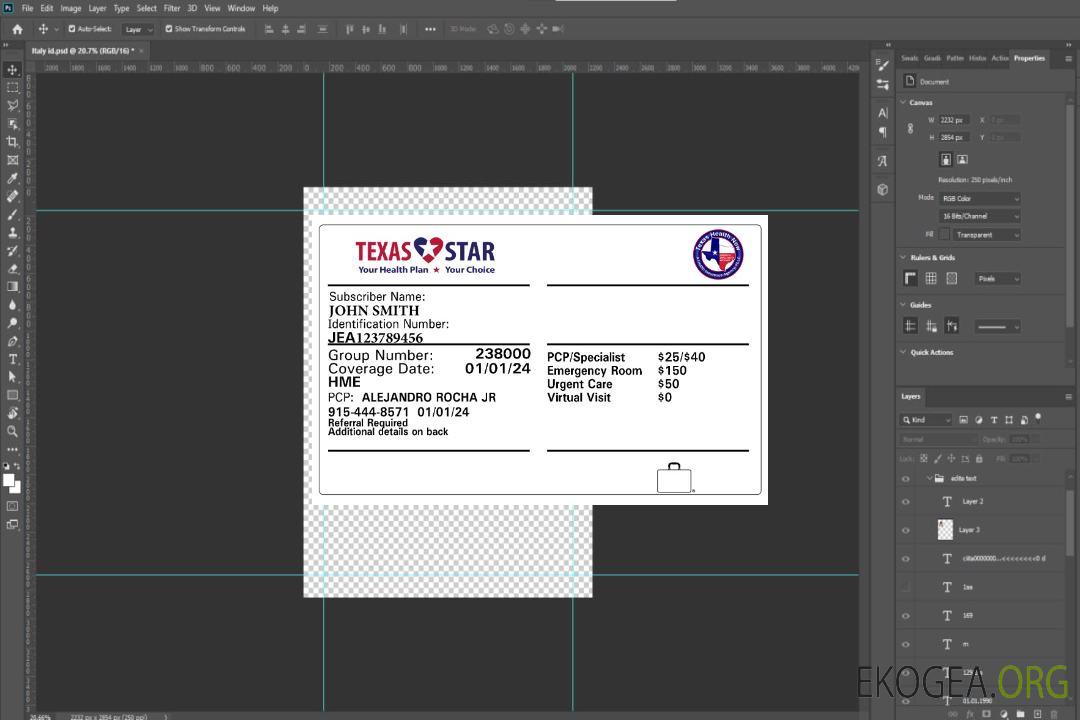Toggle the rulers icon in Rulers & Grids
This screenshot has height=720, width=1080.
[910, 278]
